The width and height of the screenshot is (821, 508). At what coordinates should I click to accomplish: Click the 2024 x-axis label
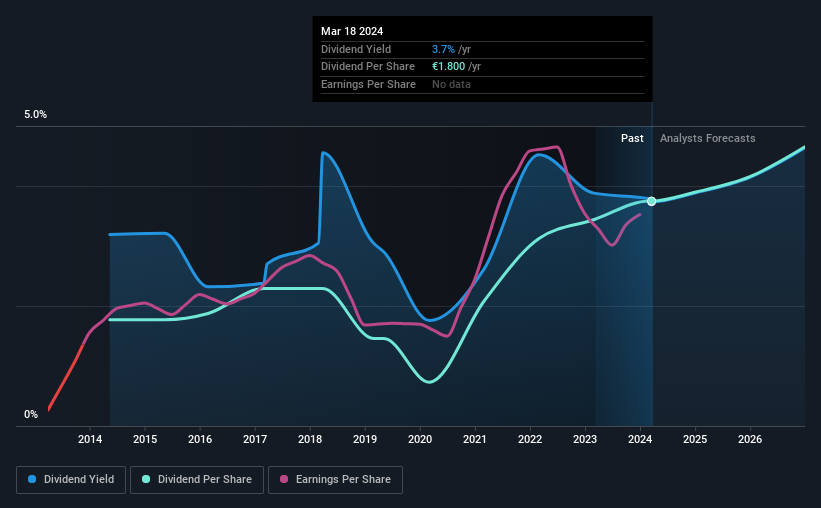tap(640, 439)
